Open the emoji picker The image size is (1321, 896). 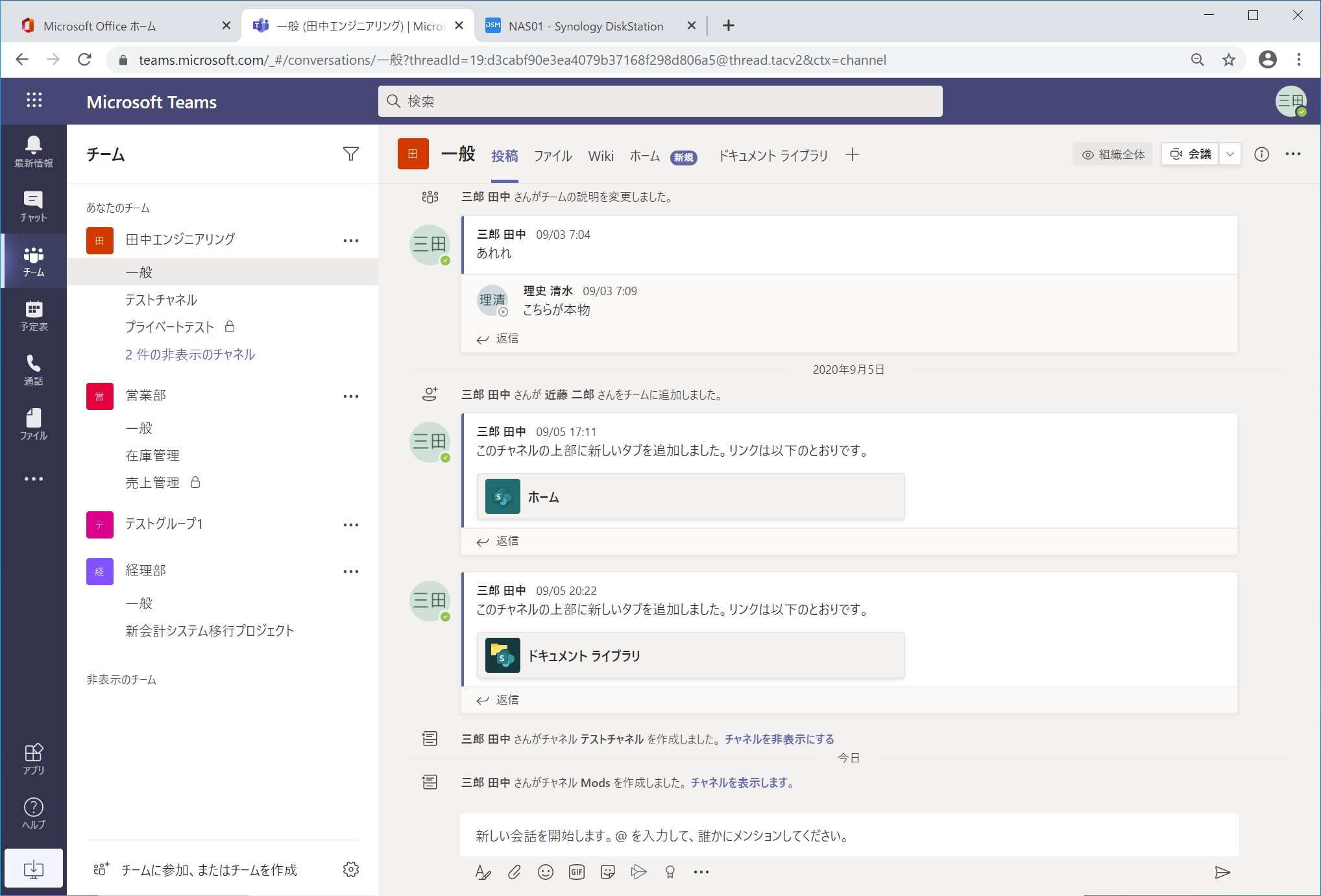coord(545,872)
